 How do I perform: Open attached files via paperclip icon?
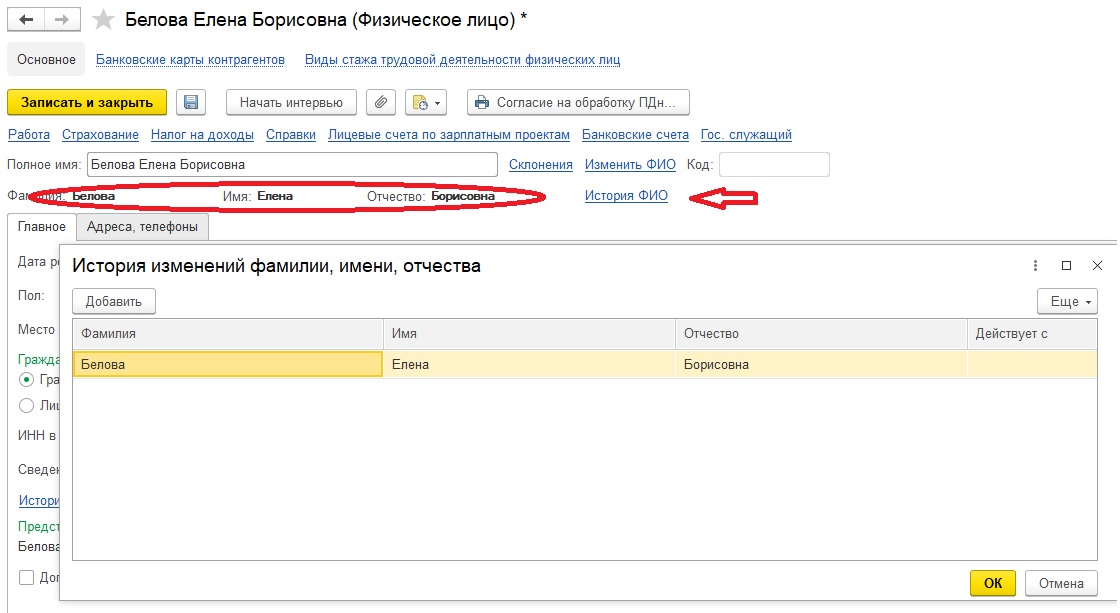click(380, 102)
